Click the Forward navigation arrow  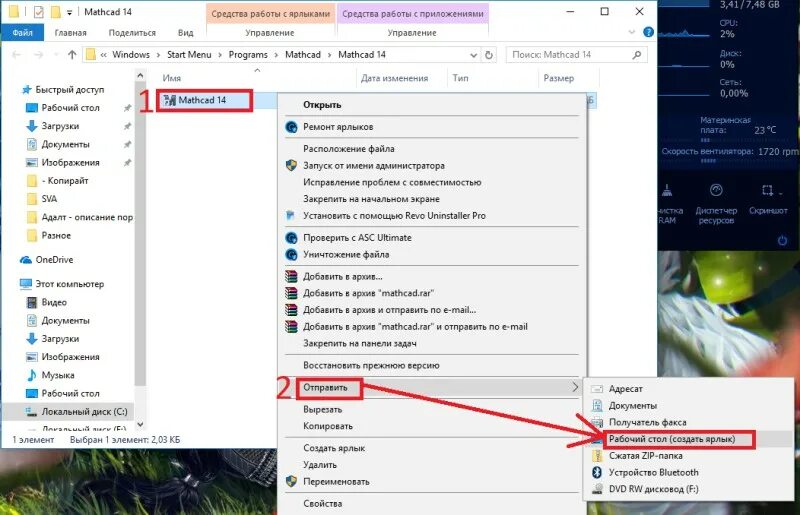(x=38, y=55)
